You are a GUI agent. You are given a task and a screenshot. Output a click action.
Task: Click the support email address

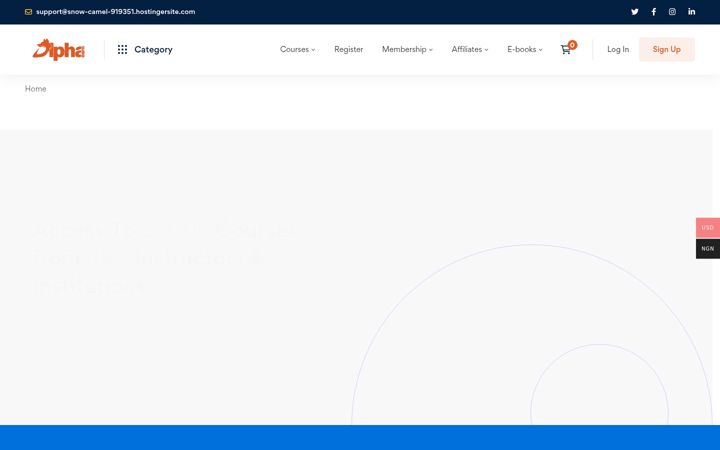point(116,12)
